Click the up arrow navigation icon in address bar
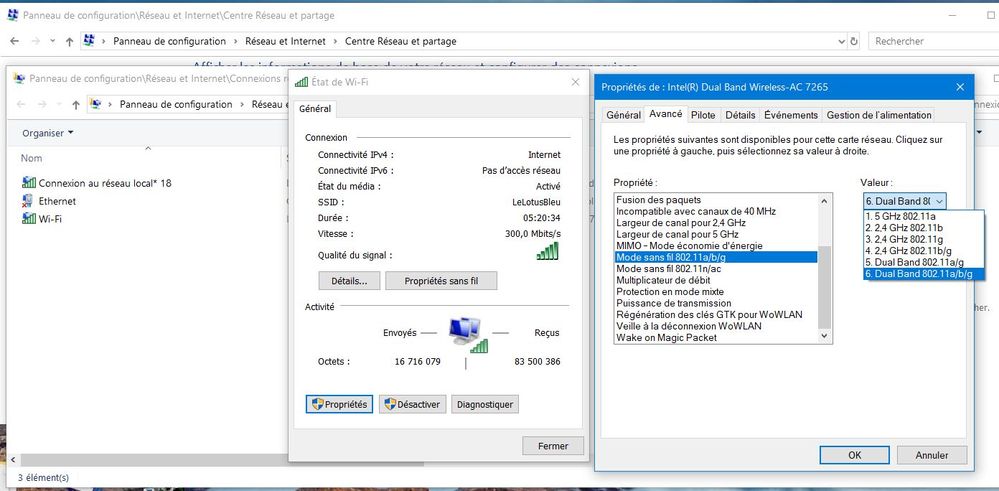999x491 pixels. 68,42
